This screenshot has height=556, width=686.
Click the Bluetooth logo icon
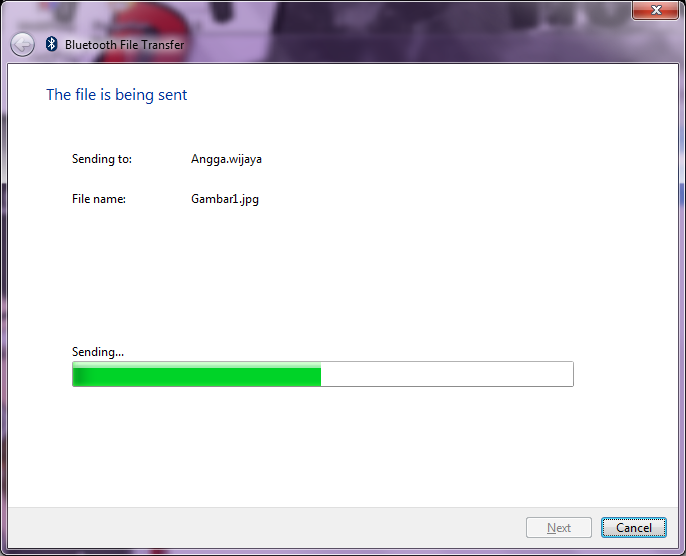point(52,44)
